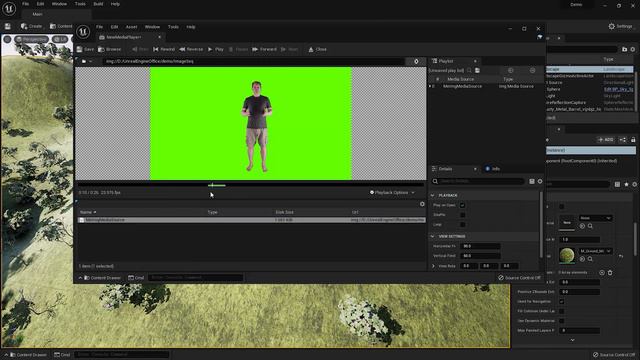Open Tools menu in media player window
This screenshot has width=640, height=360.
tap(173, 27)
